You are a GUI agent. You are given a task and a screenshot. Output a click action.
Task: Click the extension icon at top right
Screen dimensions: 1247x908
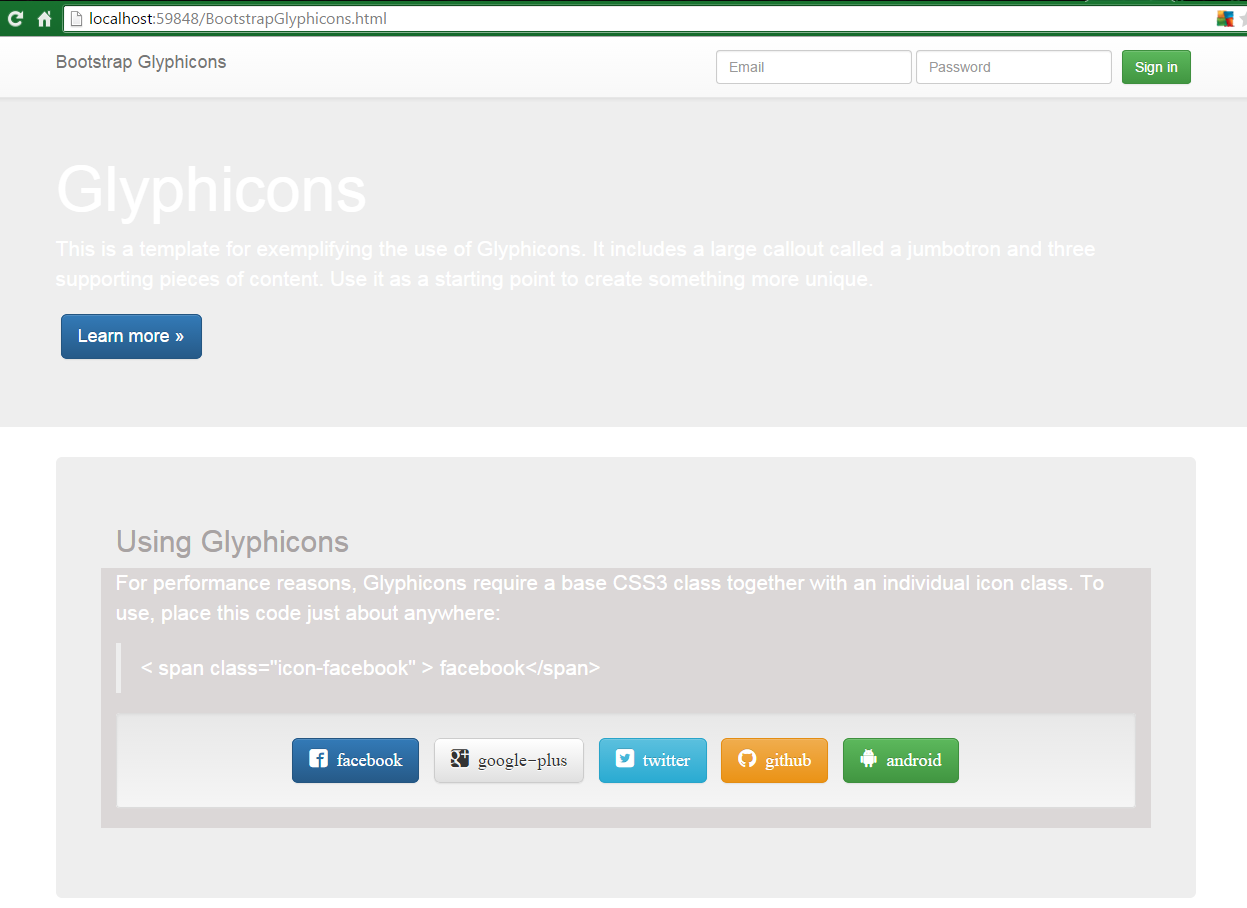click(1227, 17)
